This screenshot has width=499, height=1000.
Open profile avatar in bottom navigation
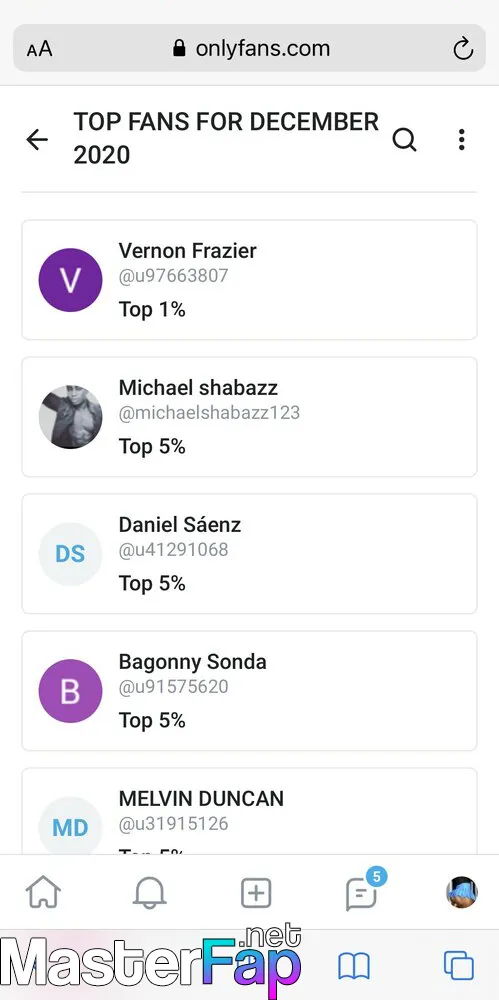click(x=461, y=892)
